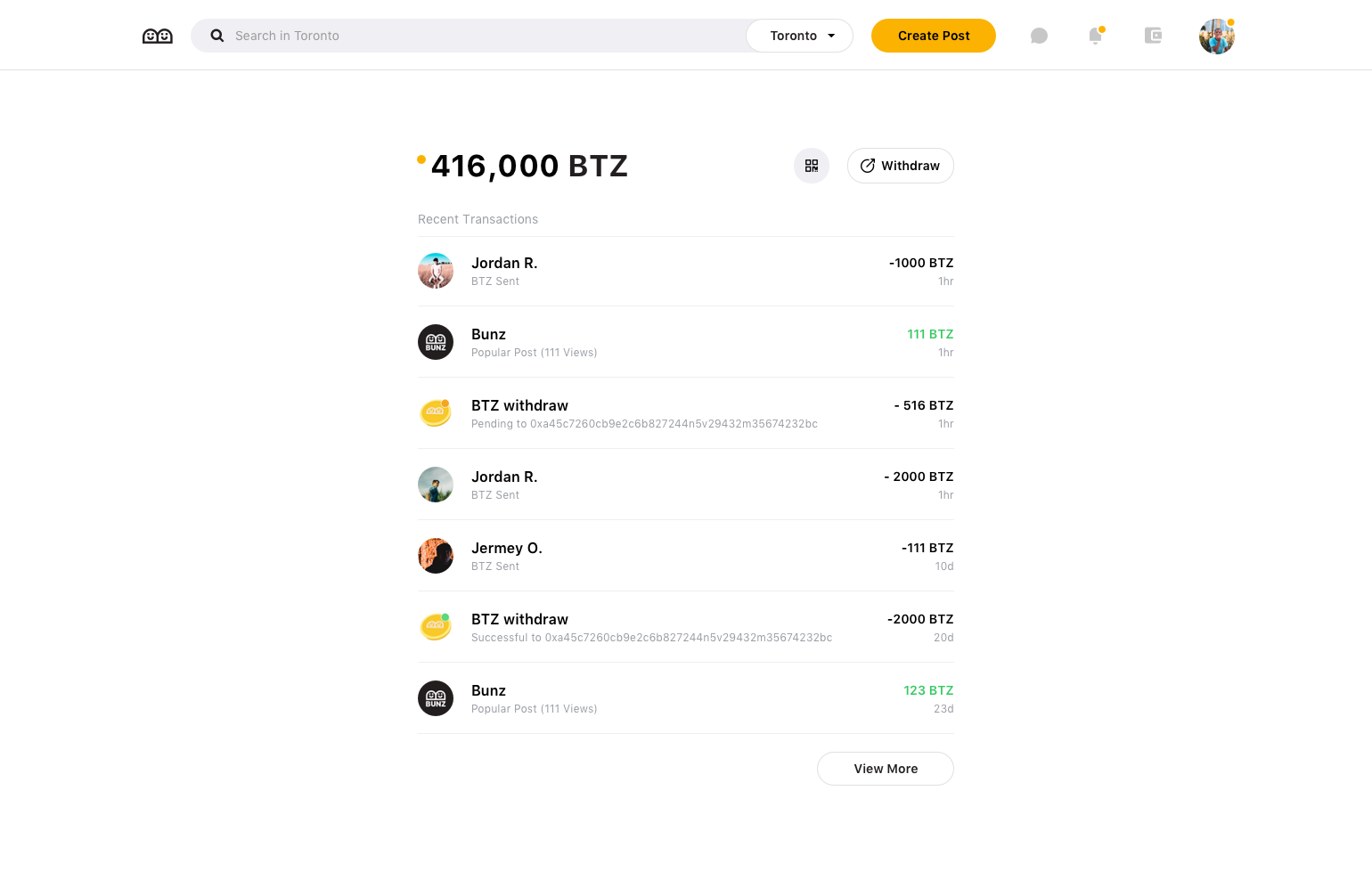
Task: Open the notifications bell
Action: click(x=1096, y=36)
